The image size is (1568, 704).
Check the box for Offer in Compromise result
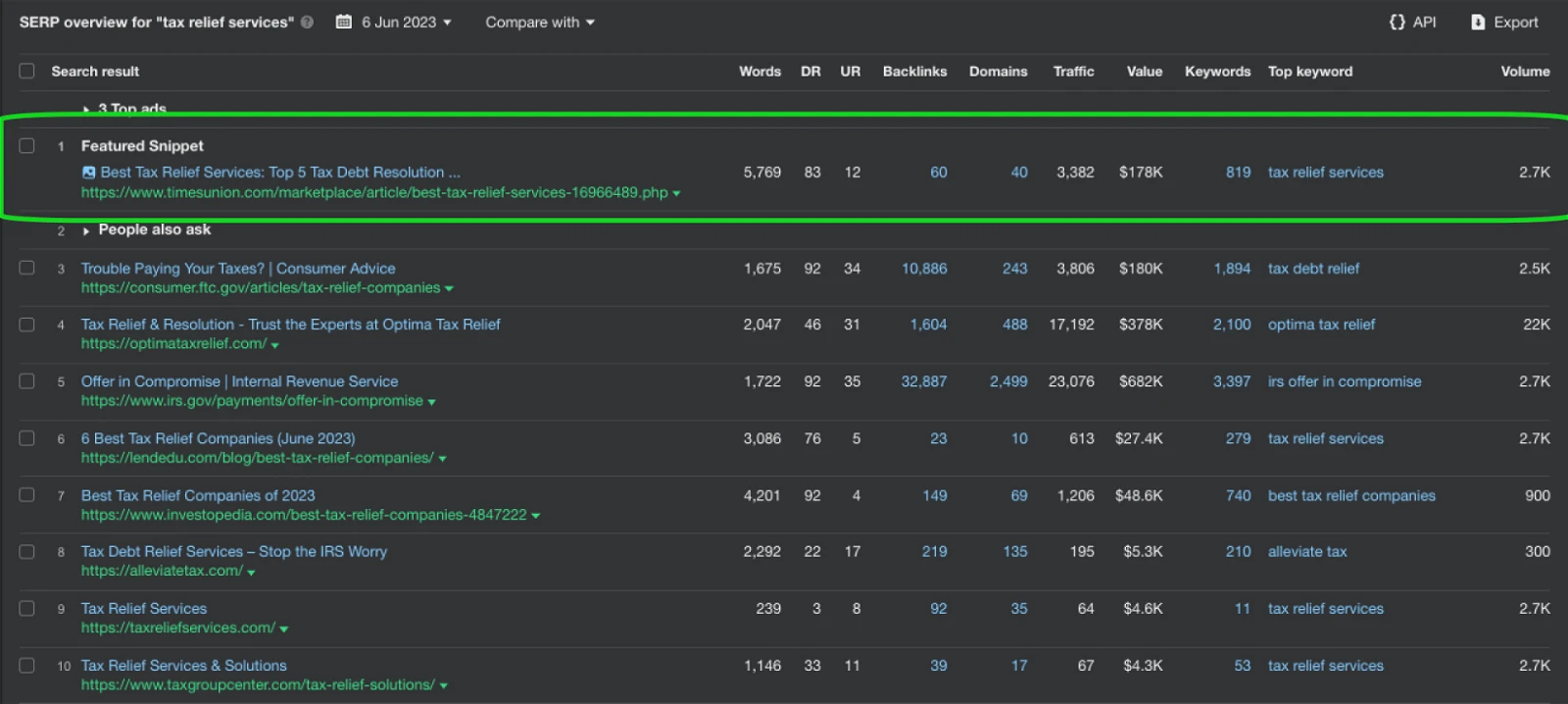(x=26, y=380)
